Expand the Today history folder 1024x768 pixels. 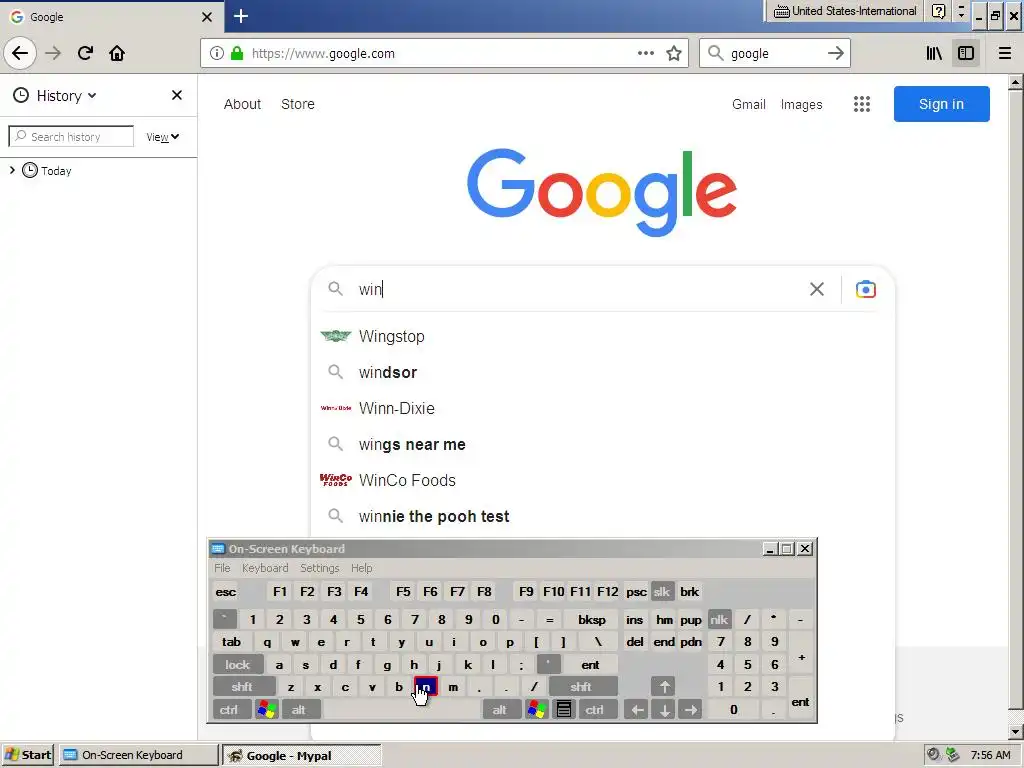12,170
